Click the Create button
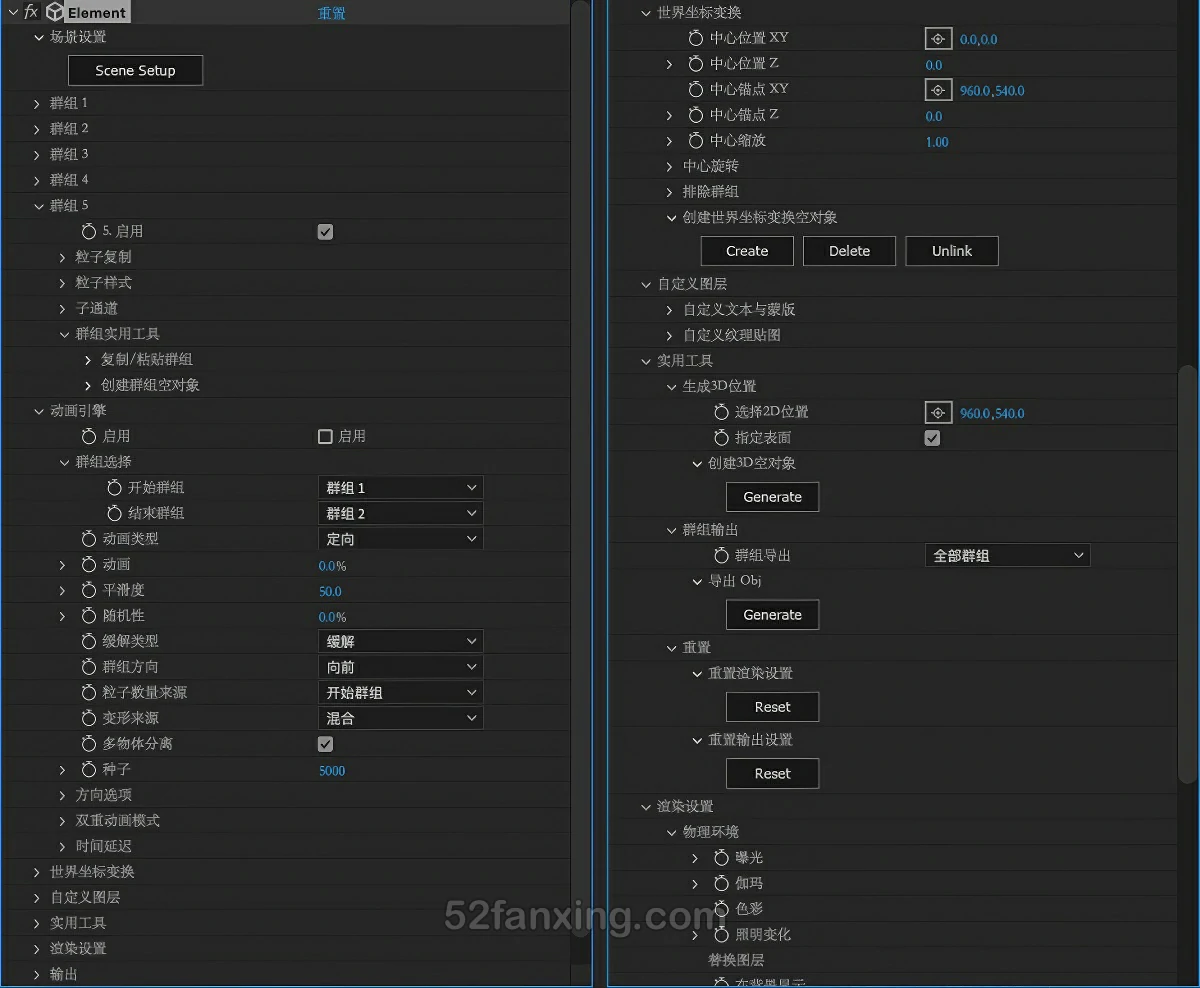The image size is (1200, 988). (747, 251)
